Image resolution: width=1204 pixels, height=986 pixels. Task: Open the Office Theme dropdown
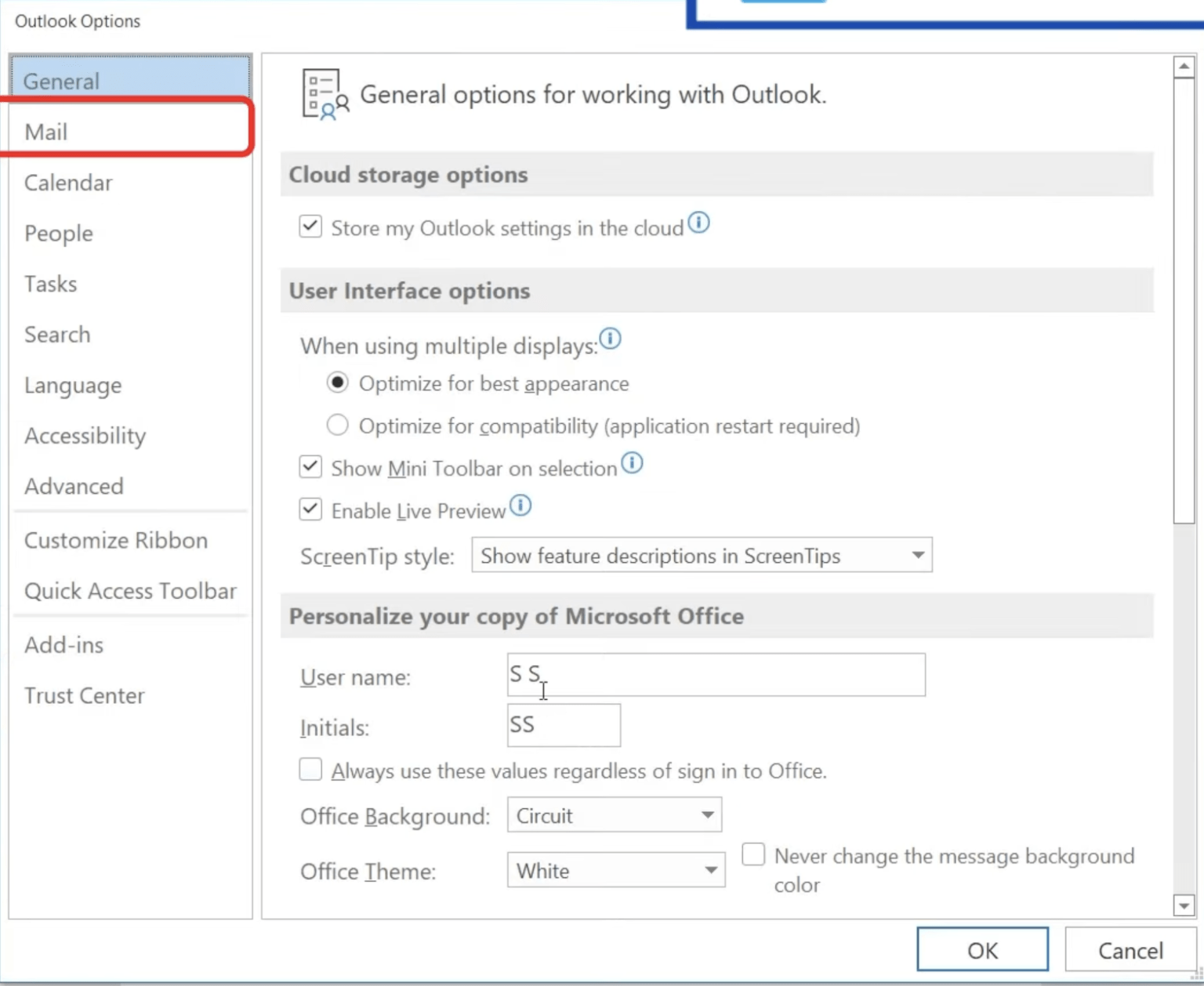[711, 870]
